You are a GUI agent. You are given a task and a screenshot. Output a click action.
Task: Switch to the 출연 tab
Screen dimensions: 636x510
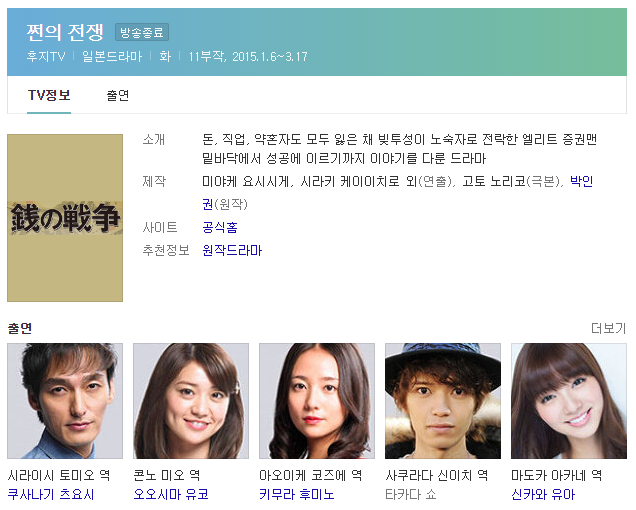point(118,95)
